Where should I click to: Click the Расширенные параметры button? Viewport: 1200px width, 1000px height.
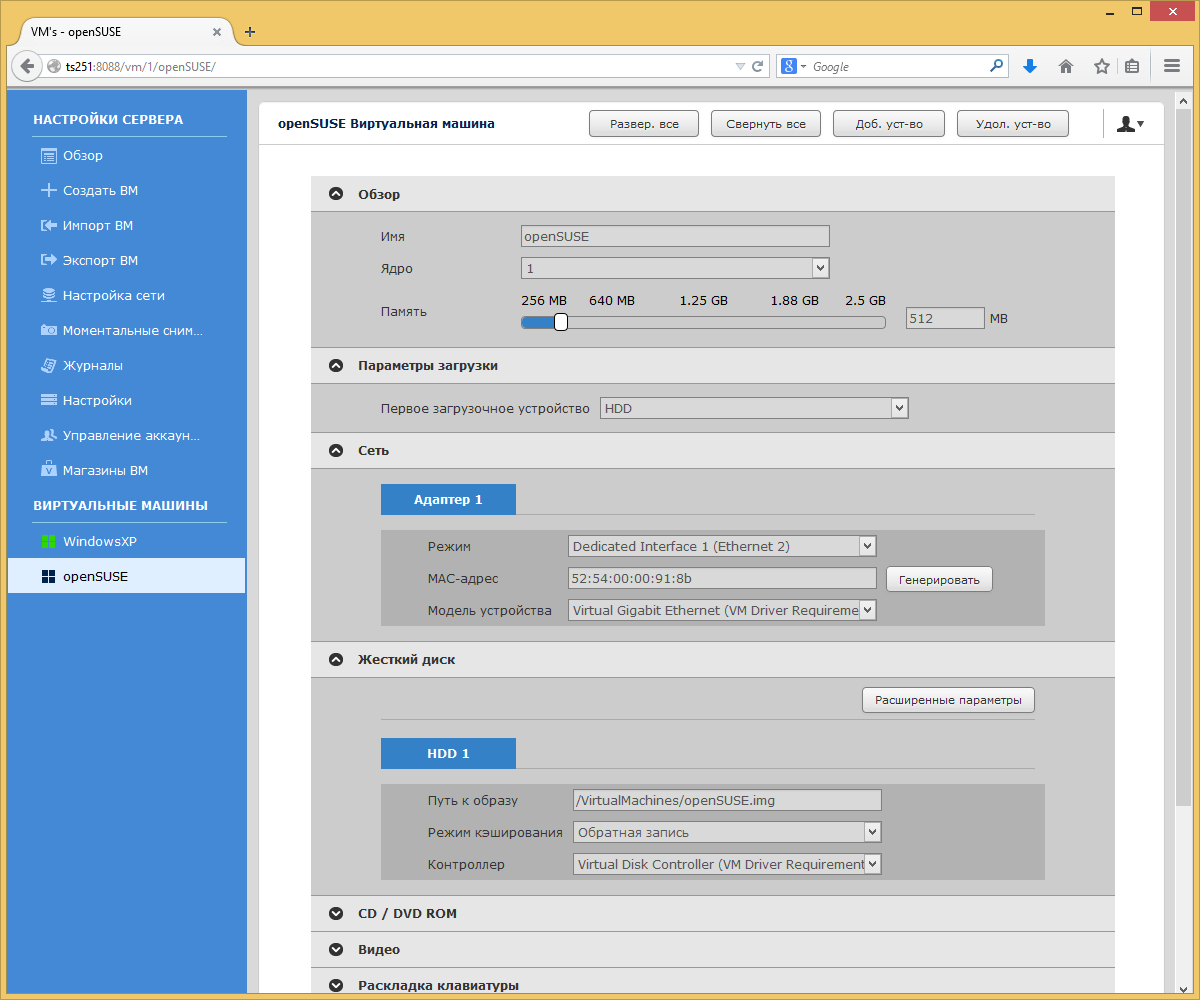948,700
